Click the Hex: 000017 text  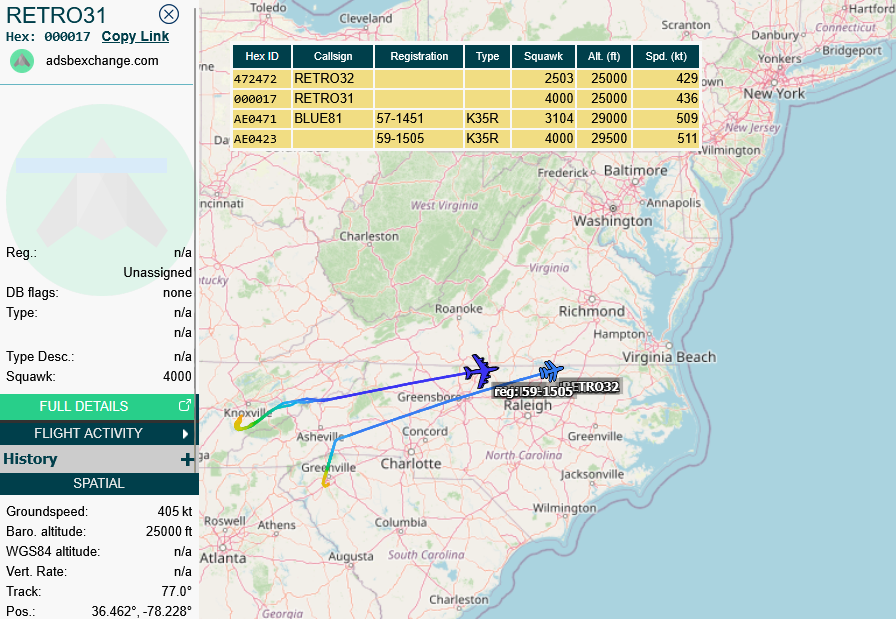point(48,37)
